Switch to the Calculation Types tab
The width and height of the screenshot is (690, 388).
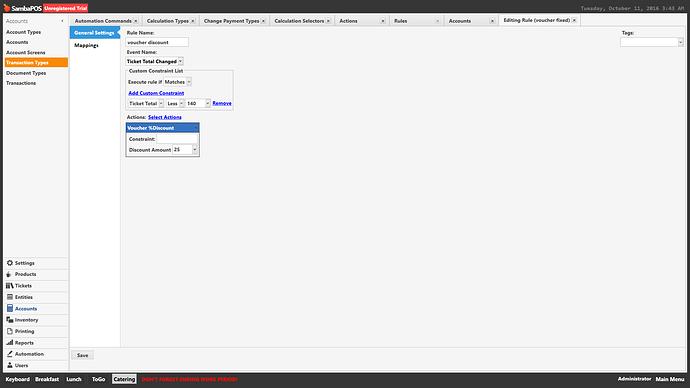[x=168, y=21]
